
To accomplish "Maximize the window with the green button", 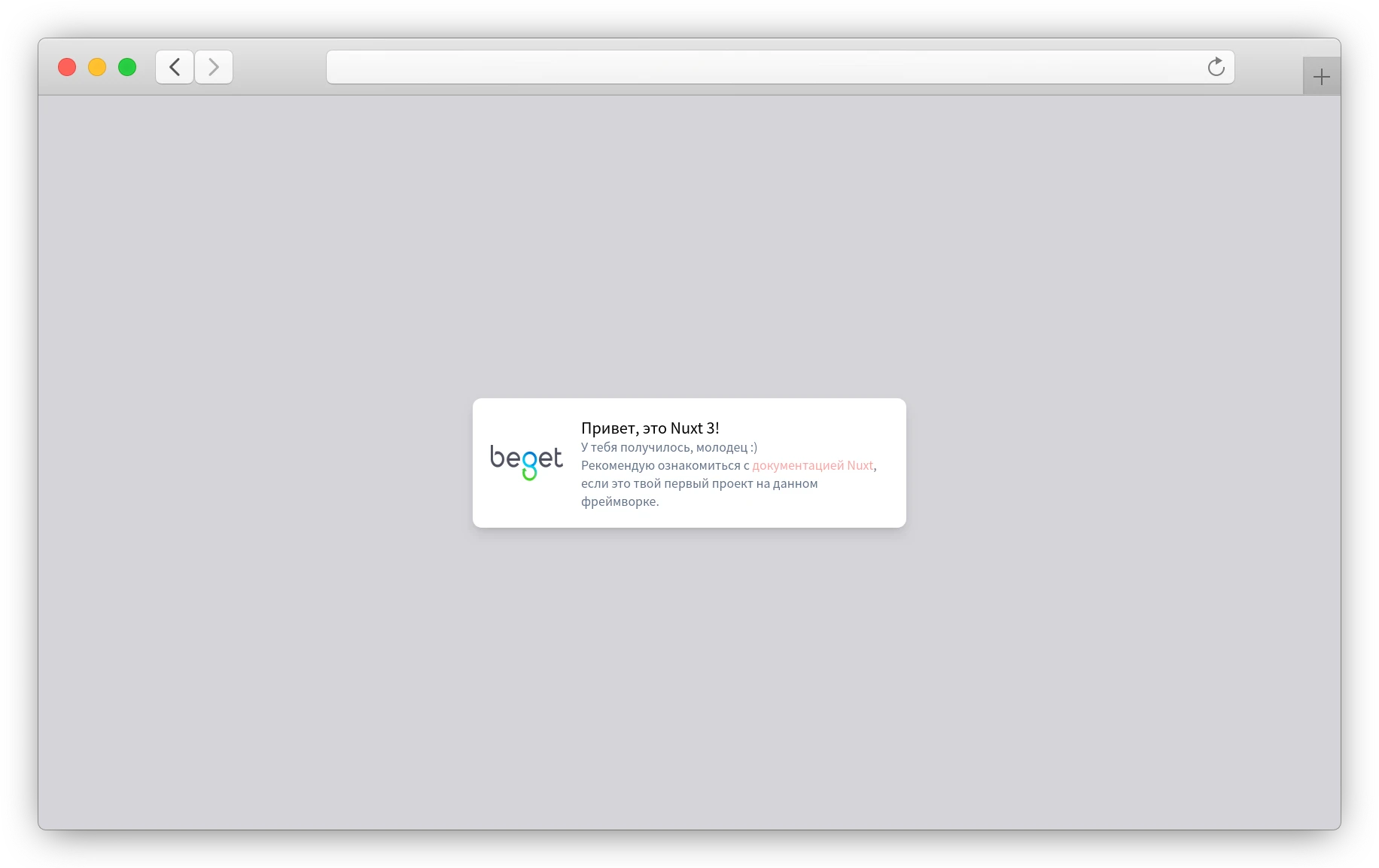I will click(127, 68).
